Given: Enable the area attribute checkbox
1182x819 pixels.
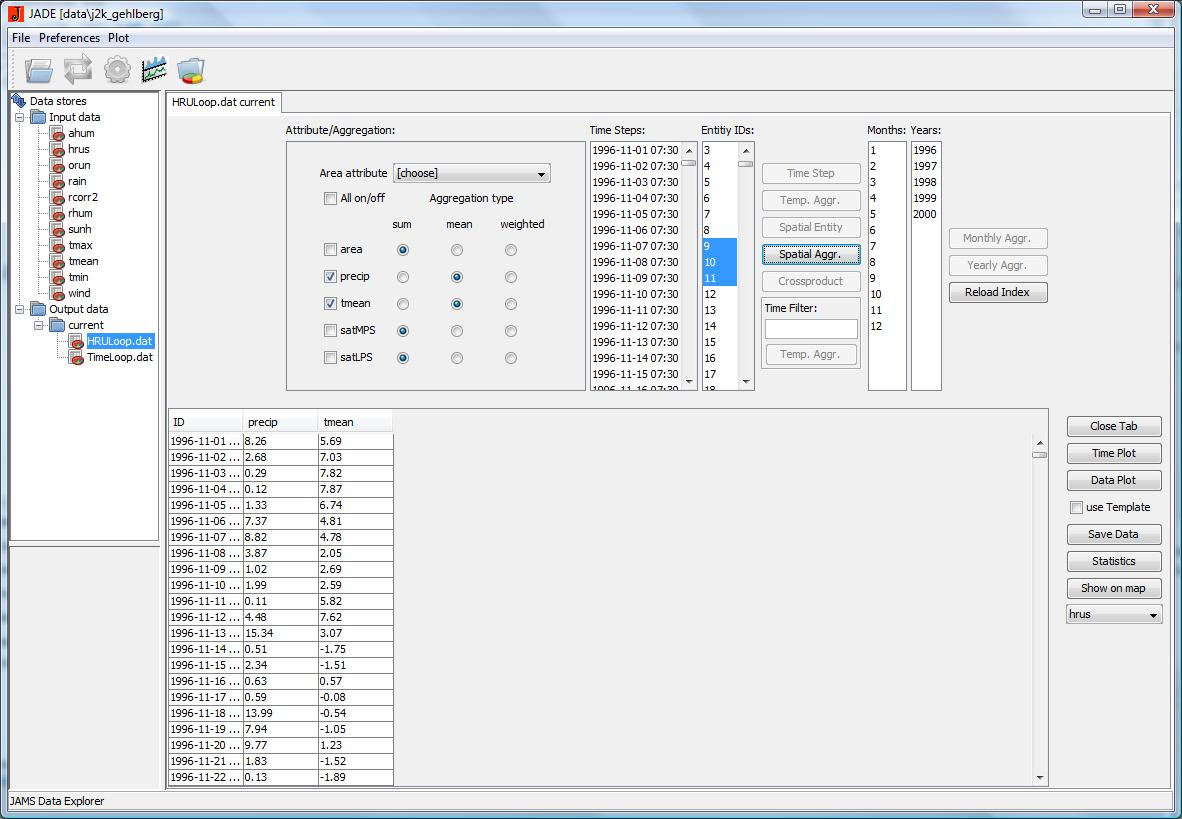Looking at the screenshot, I should [330, 250].
